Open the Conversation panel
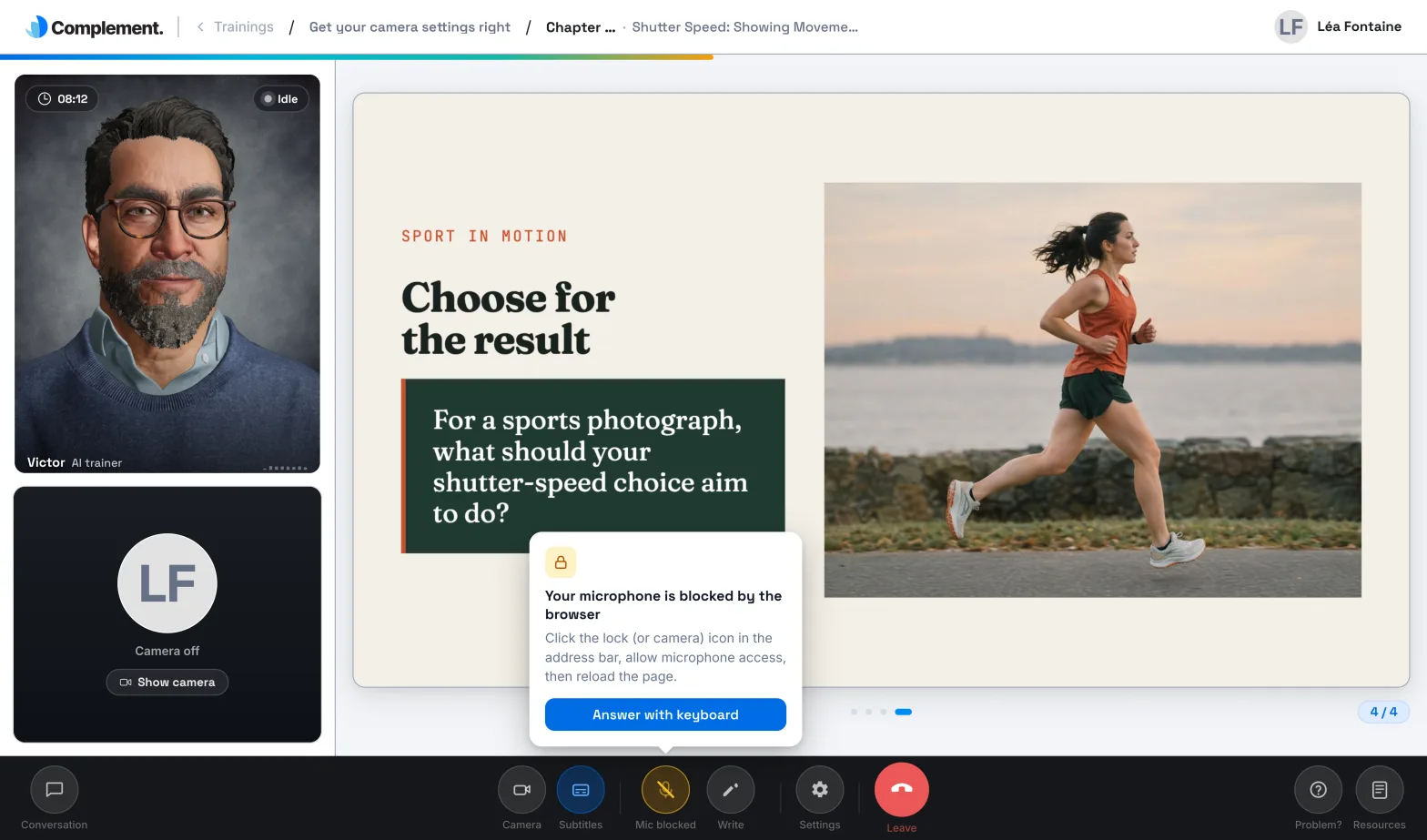This screenshot has width=1427, height=840. tap(55, 790)
